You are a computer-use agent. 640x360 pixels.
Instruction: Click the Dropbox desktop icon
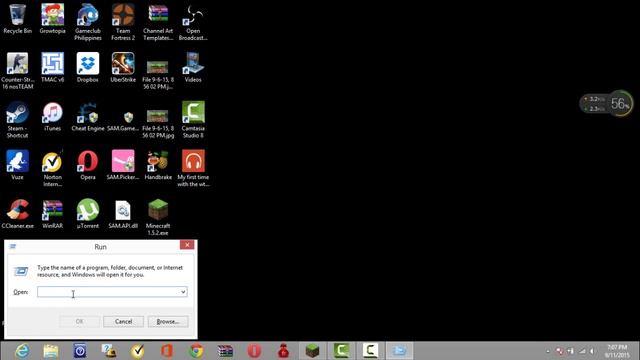(x=88, y=68)
